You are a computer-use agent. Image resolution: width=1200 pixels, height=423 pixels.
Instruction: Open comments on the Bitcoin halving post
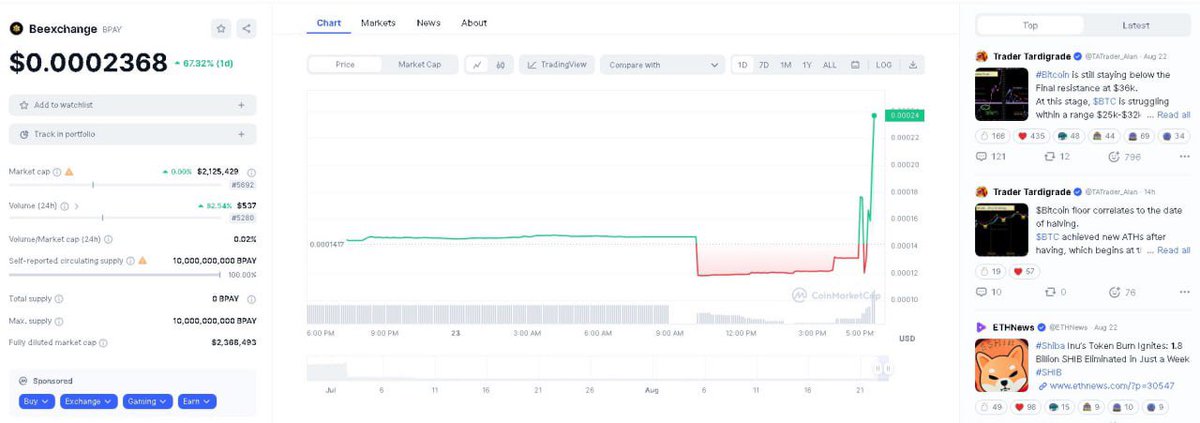pyautogui.click(x=990, y=292)
